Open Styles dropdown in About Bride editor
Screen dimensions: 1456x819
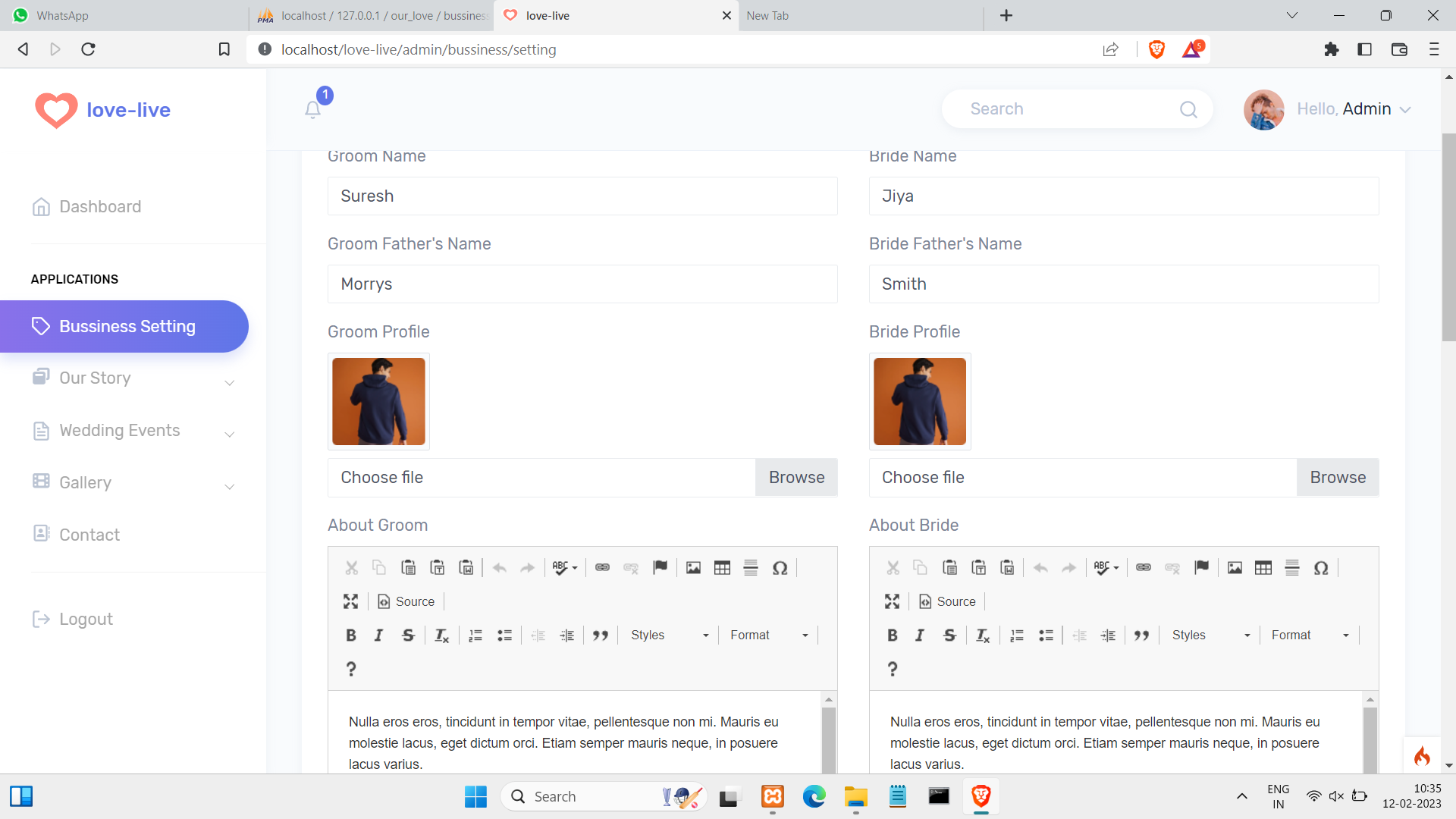(x=1211, y=635)
